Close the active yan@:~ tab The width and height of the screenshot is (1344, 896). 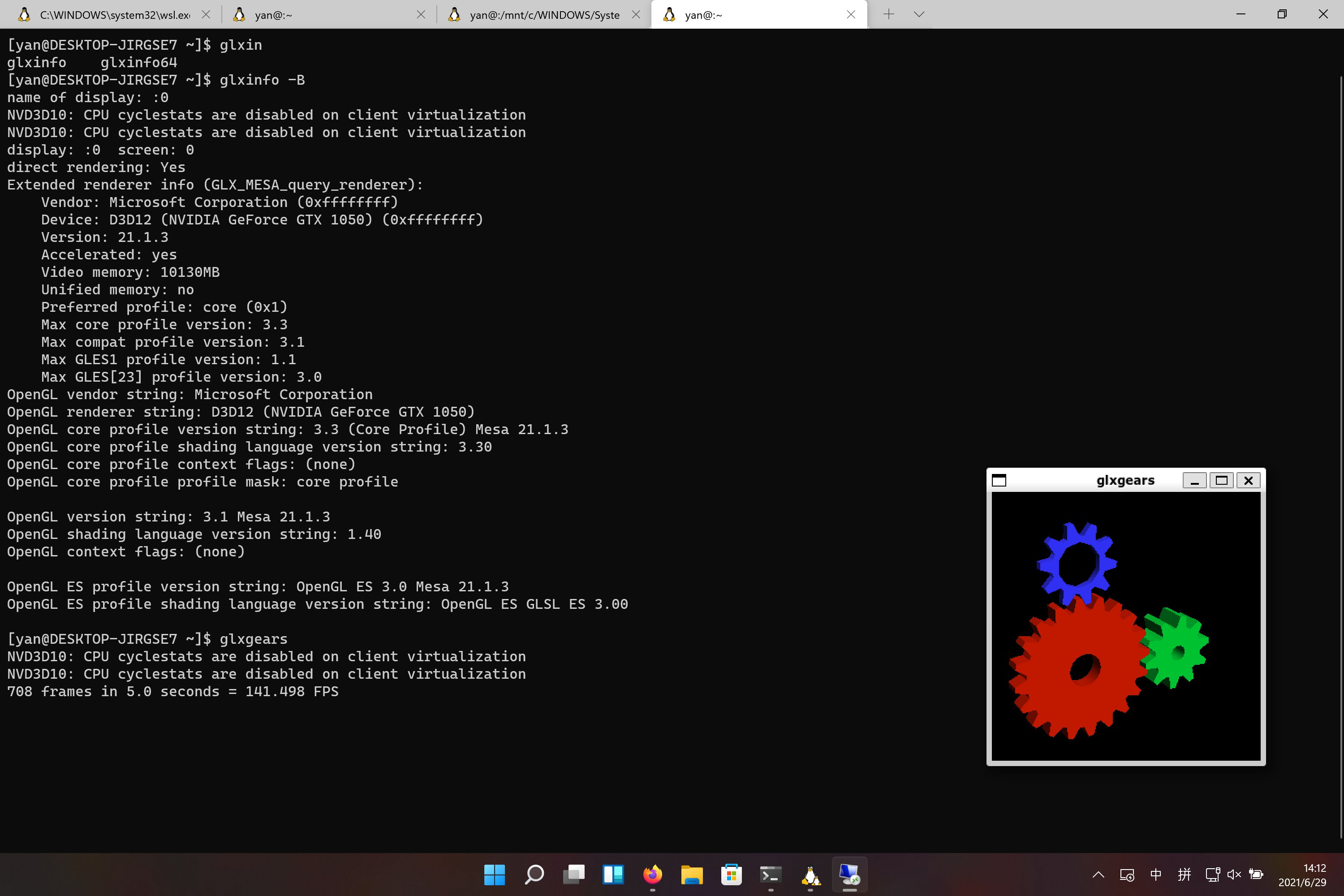851,14
